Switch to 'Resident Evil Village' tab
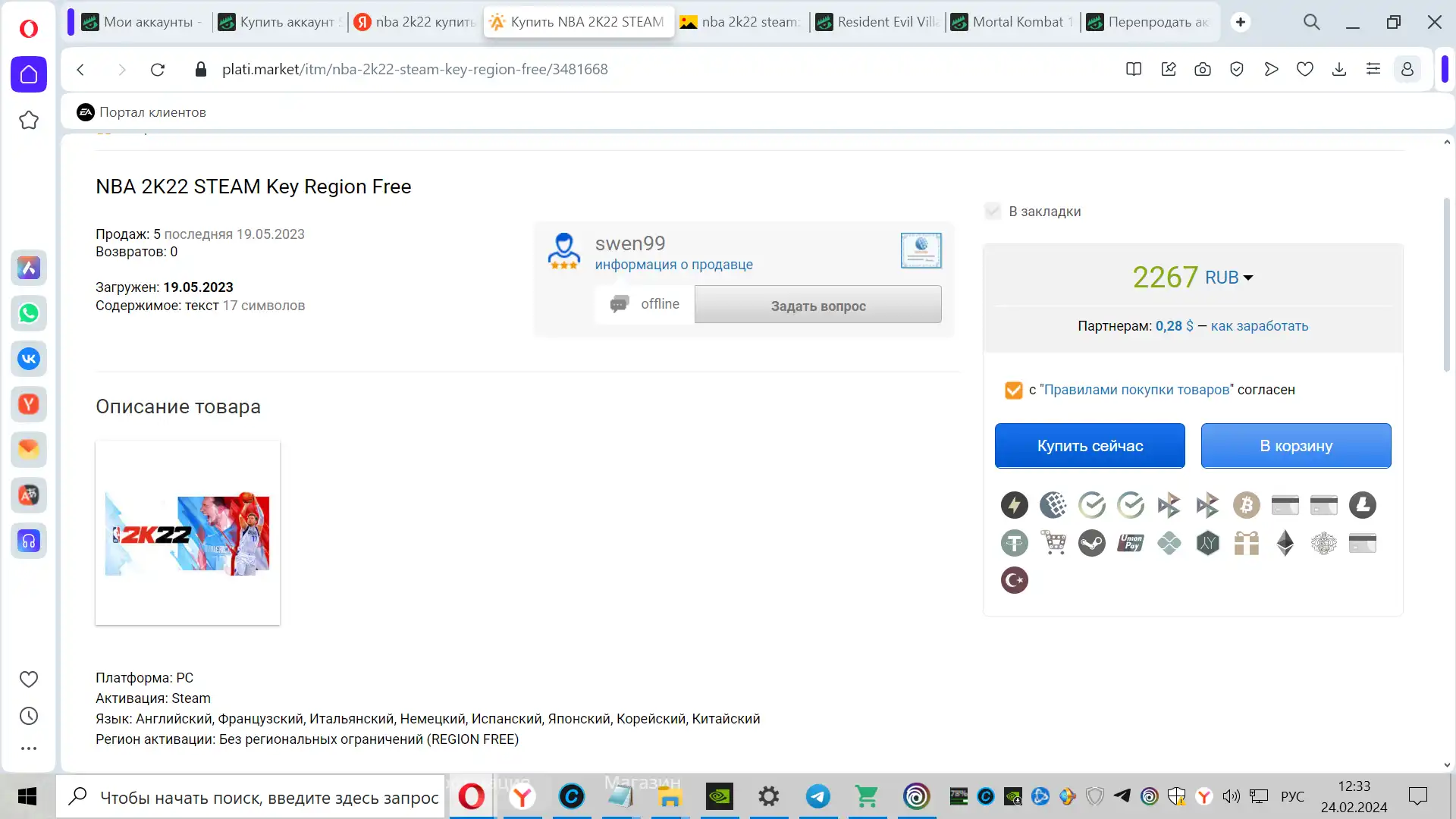The width and height of the screenshot is (1456, 819). tap(878, 22)
